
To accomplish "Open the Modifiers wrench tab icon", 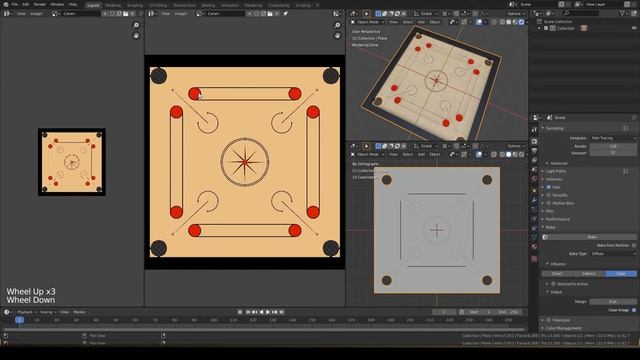I will pos(534,200).
